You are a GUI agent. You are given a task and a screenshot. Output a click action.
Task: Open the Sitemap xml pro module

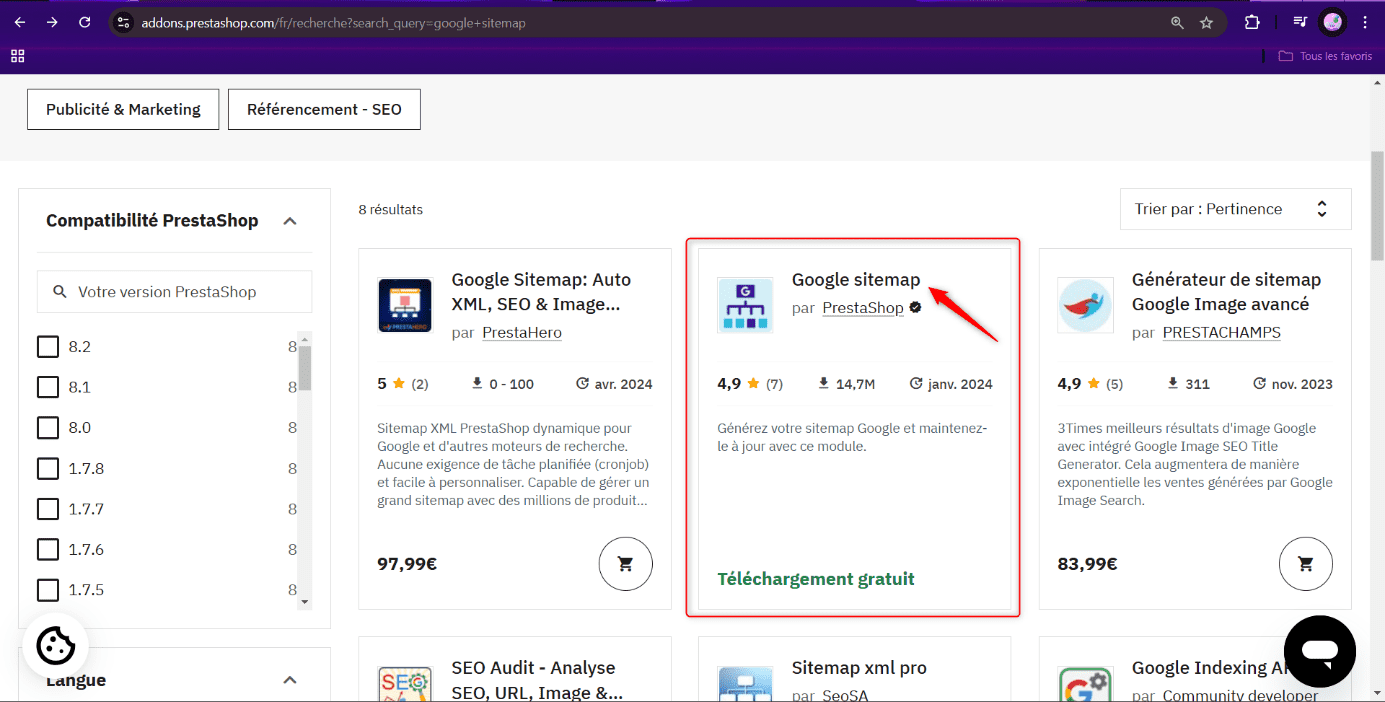point(859,668)
